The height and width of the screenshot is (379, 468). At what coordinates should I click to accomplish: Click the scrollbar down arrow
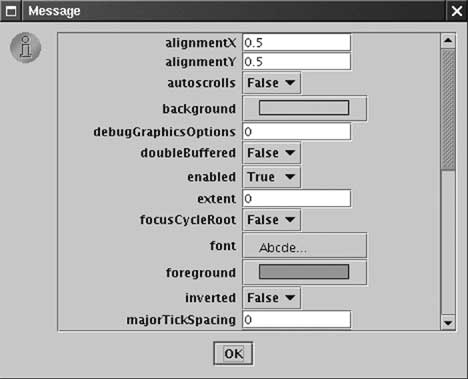[448, 322]
